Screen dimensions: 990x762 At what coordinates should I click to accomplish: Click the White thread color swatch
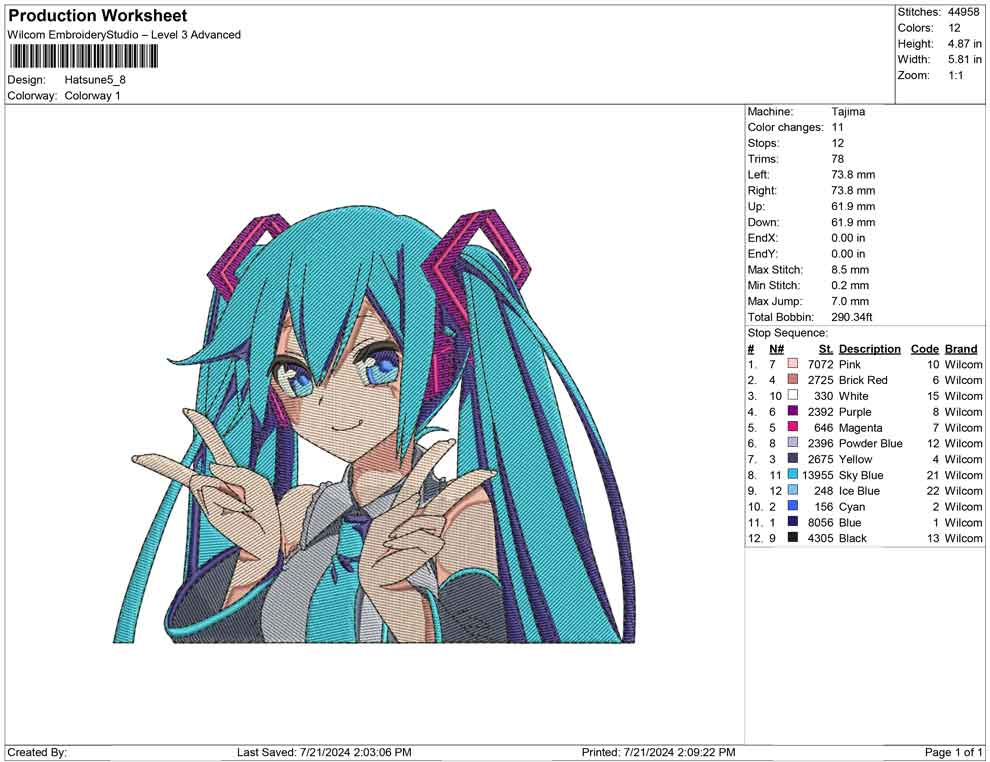tap(793, 395)
